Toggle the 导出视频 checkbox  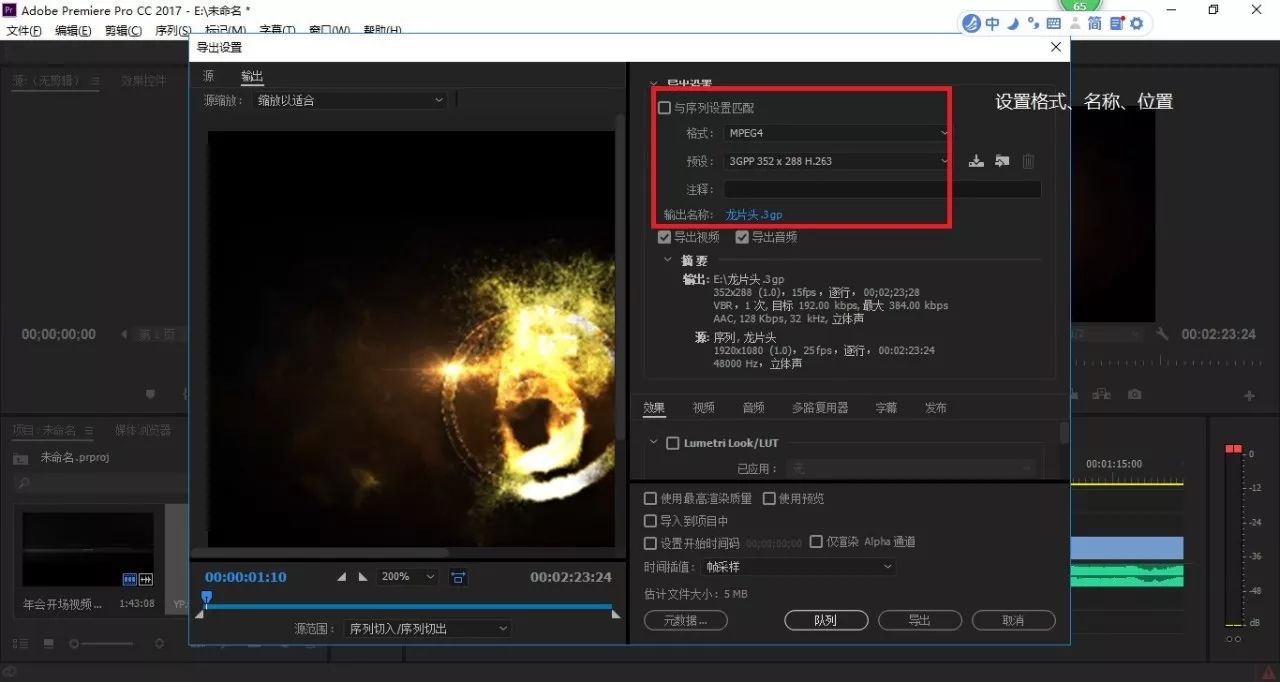(x=664, y=237)
